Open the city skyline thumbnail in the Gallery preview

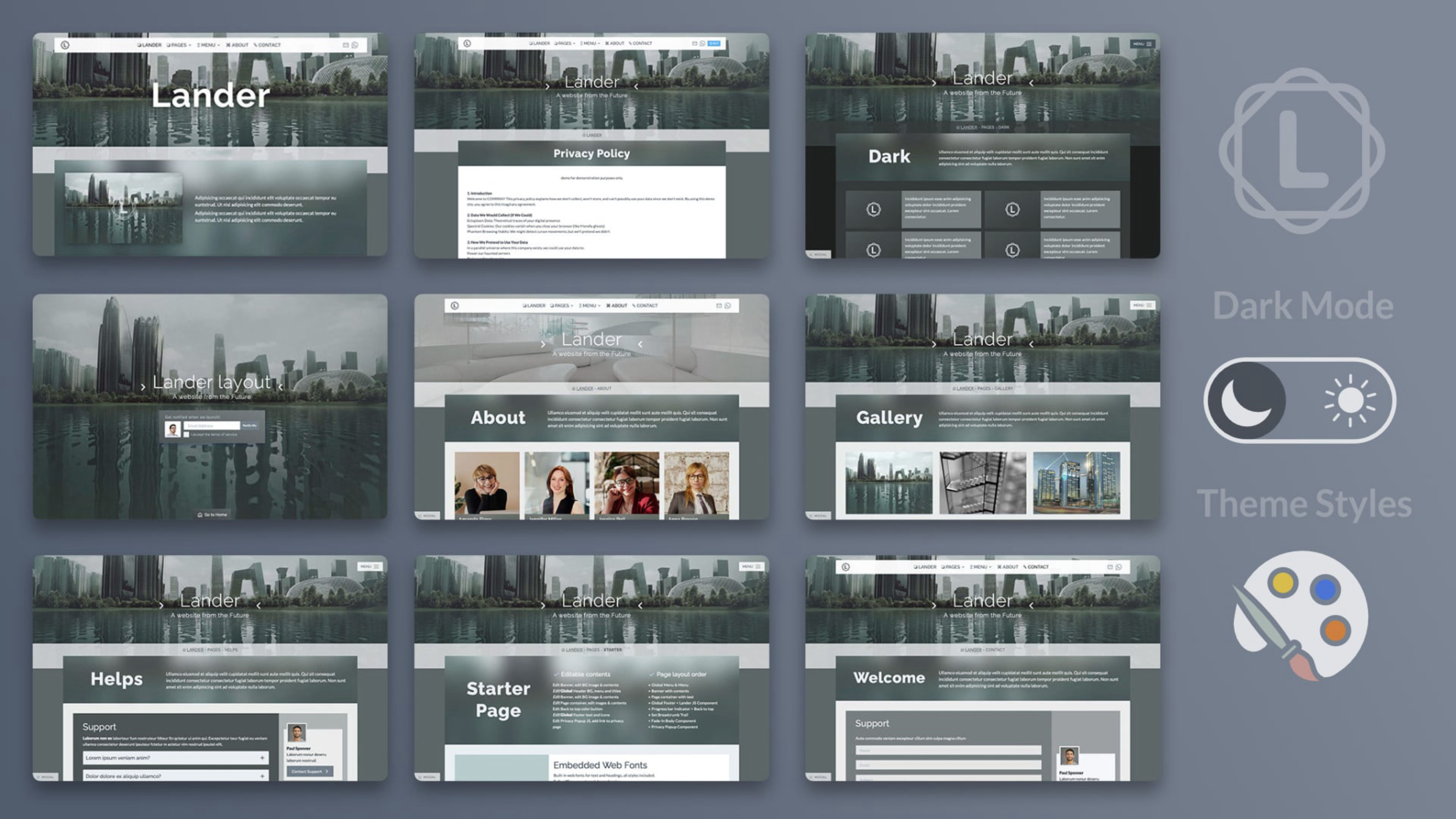click(x=889, y=483)
